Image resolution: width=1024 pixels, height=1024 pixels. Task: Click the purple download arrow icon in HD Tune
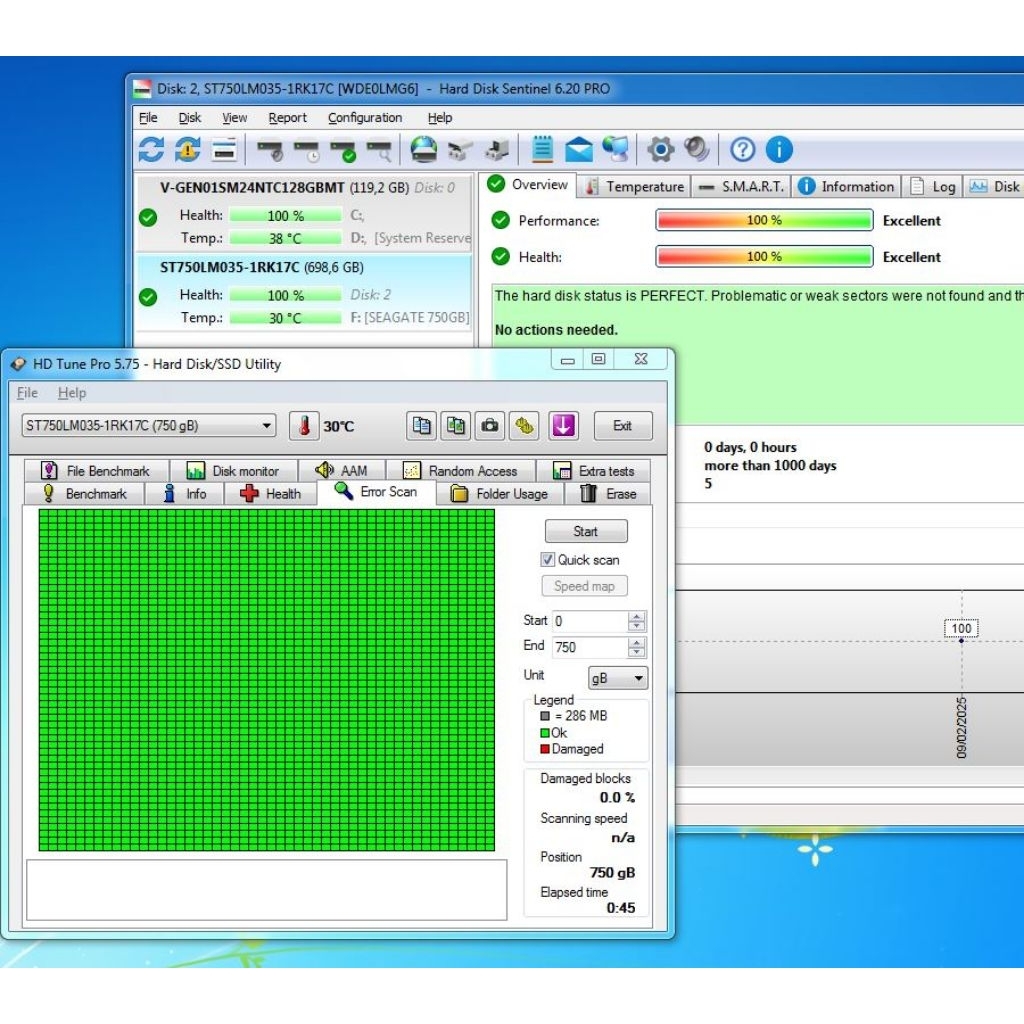[x=564, y=426]
